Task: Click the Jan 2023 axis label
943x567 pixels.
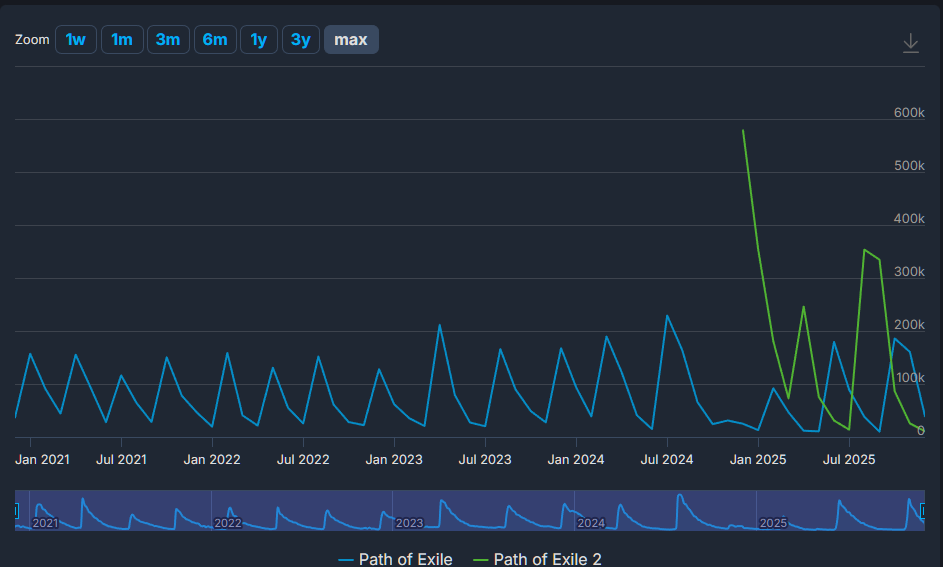Action: tap(394, 460)
